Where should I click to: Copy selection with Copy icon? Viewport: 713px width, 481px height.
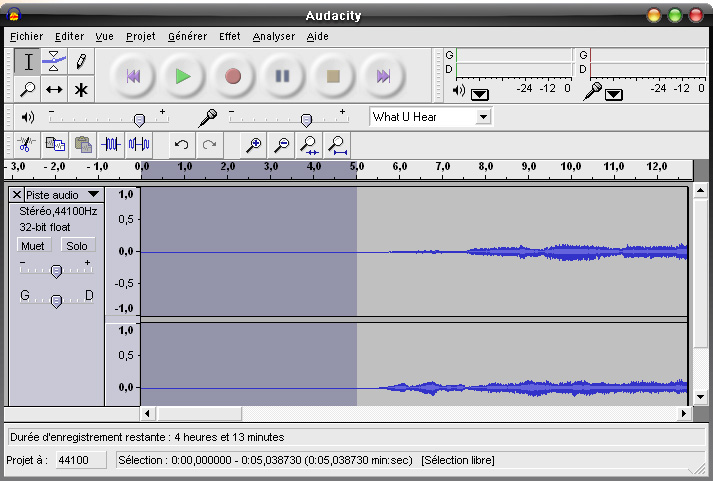(x=55, y=145)
